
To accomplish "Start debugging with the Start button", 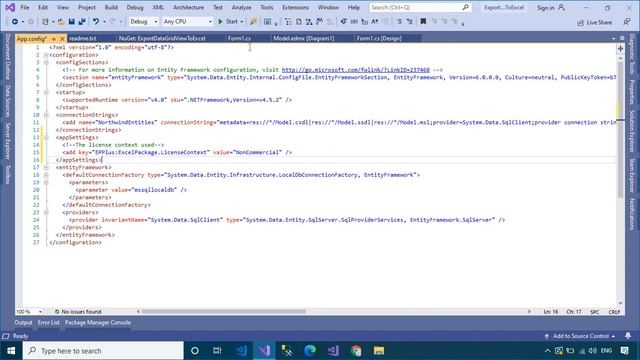I will 228,22.
